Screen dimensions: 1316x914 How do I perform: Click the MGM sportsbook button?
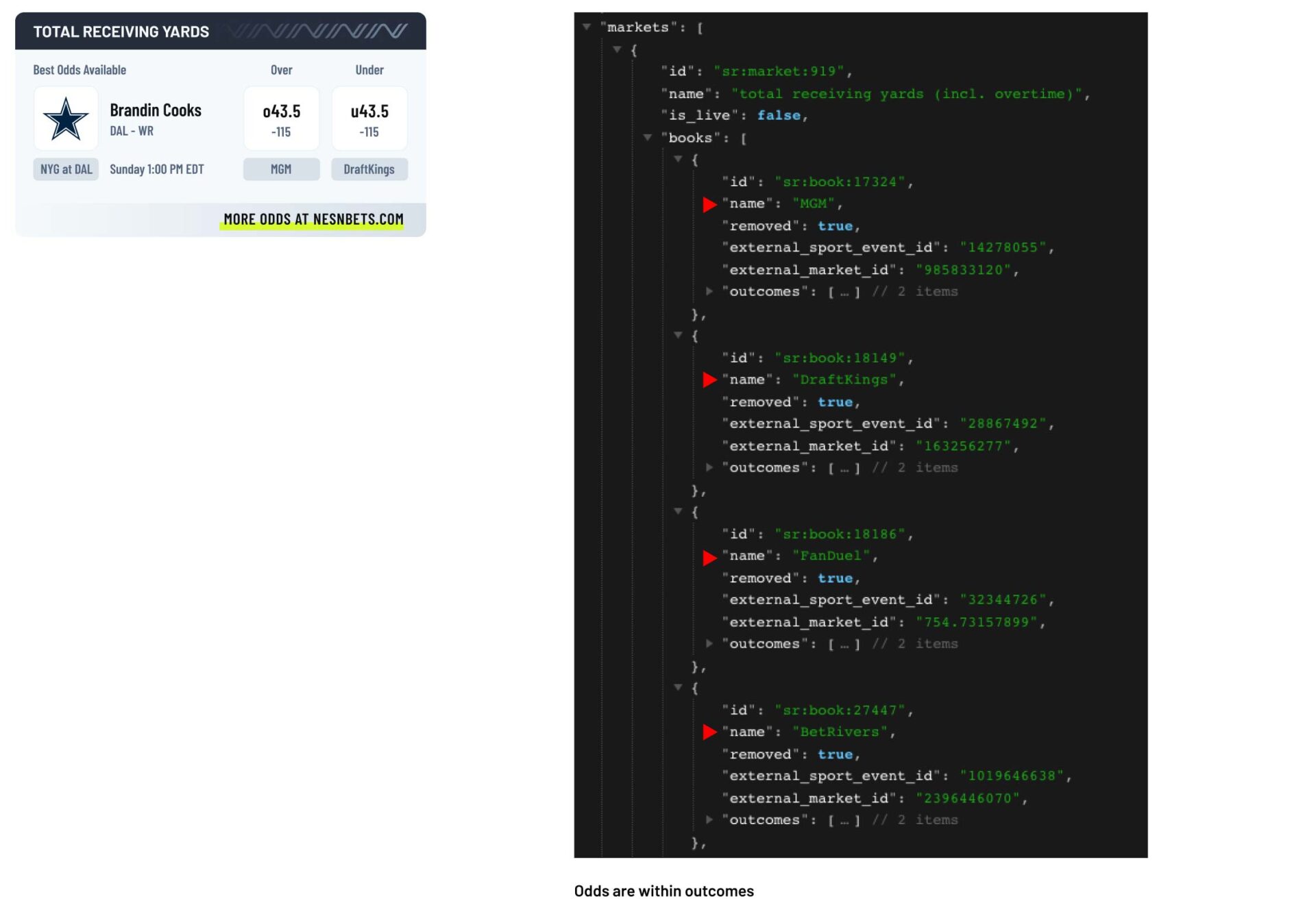pyautogui.click(x=281, y=169)
